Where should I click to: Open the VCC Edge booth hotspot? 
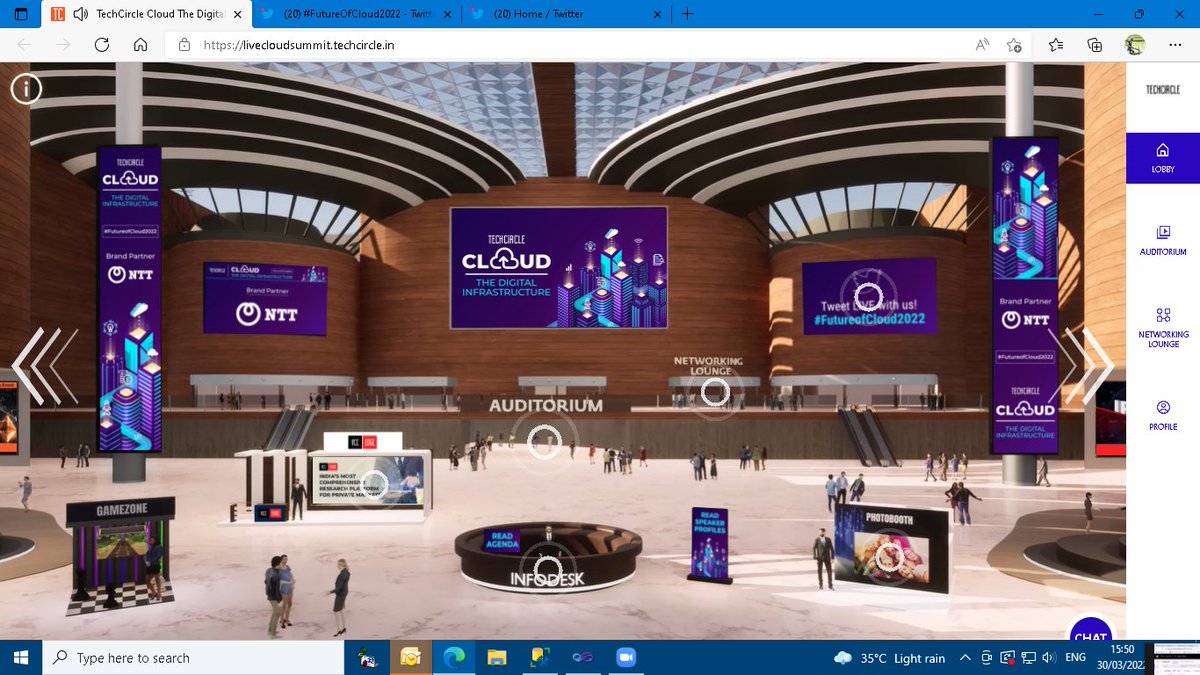pos(374,485)
